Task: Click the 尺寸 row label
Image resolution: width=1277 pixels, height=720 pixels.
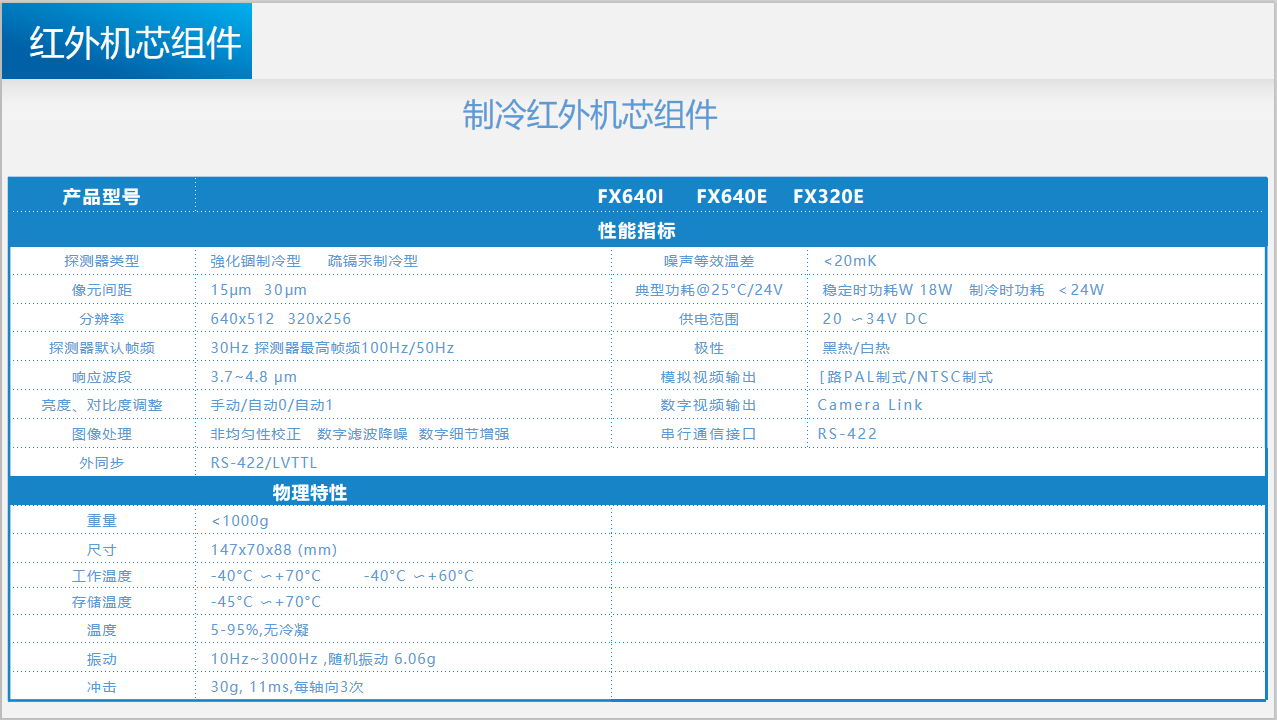Action: [x=102, y=550]
